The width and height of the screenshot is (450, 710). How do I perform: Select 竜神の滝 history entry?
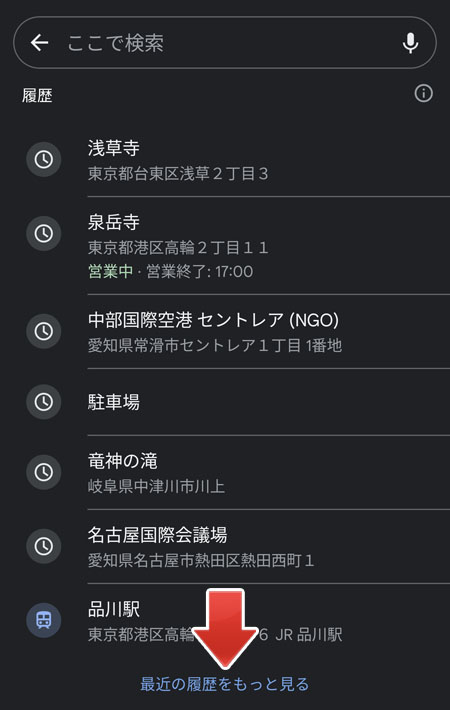click(x=225, y=472)
